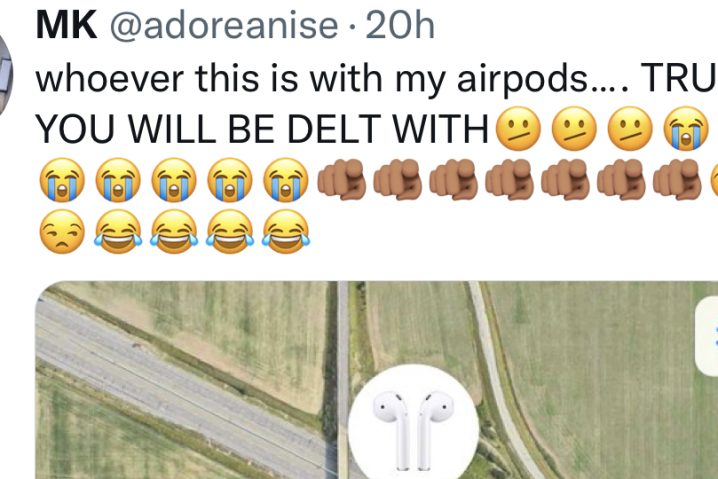Open the MK profile avatar

5,76
